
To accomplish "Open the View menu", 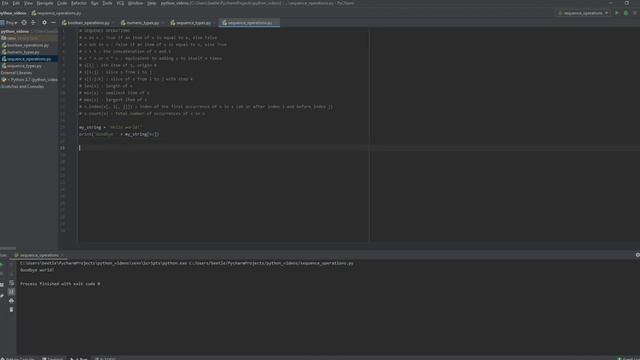I will tap(28, 3).
